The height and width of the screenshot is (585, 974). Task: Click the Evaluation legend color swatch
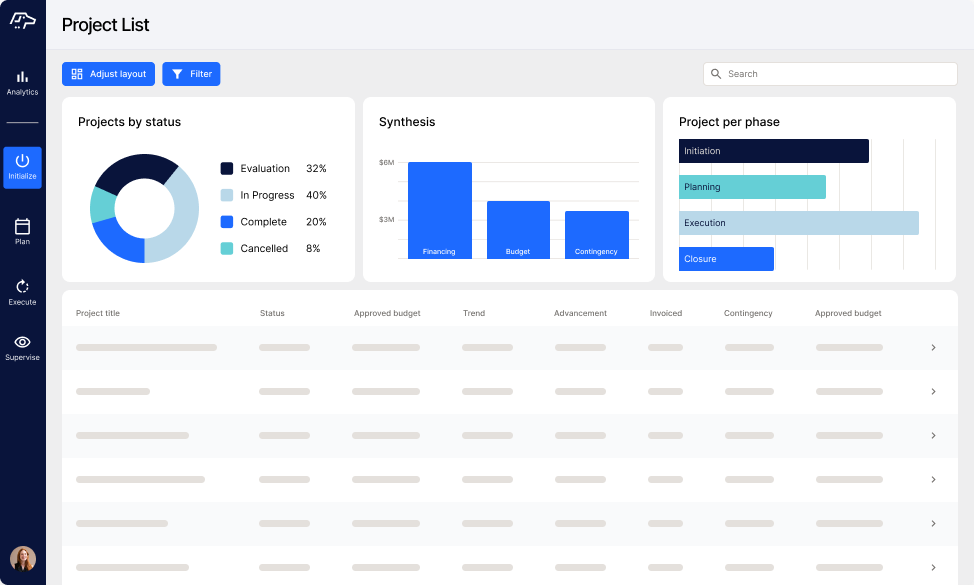point(227,169)
